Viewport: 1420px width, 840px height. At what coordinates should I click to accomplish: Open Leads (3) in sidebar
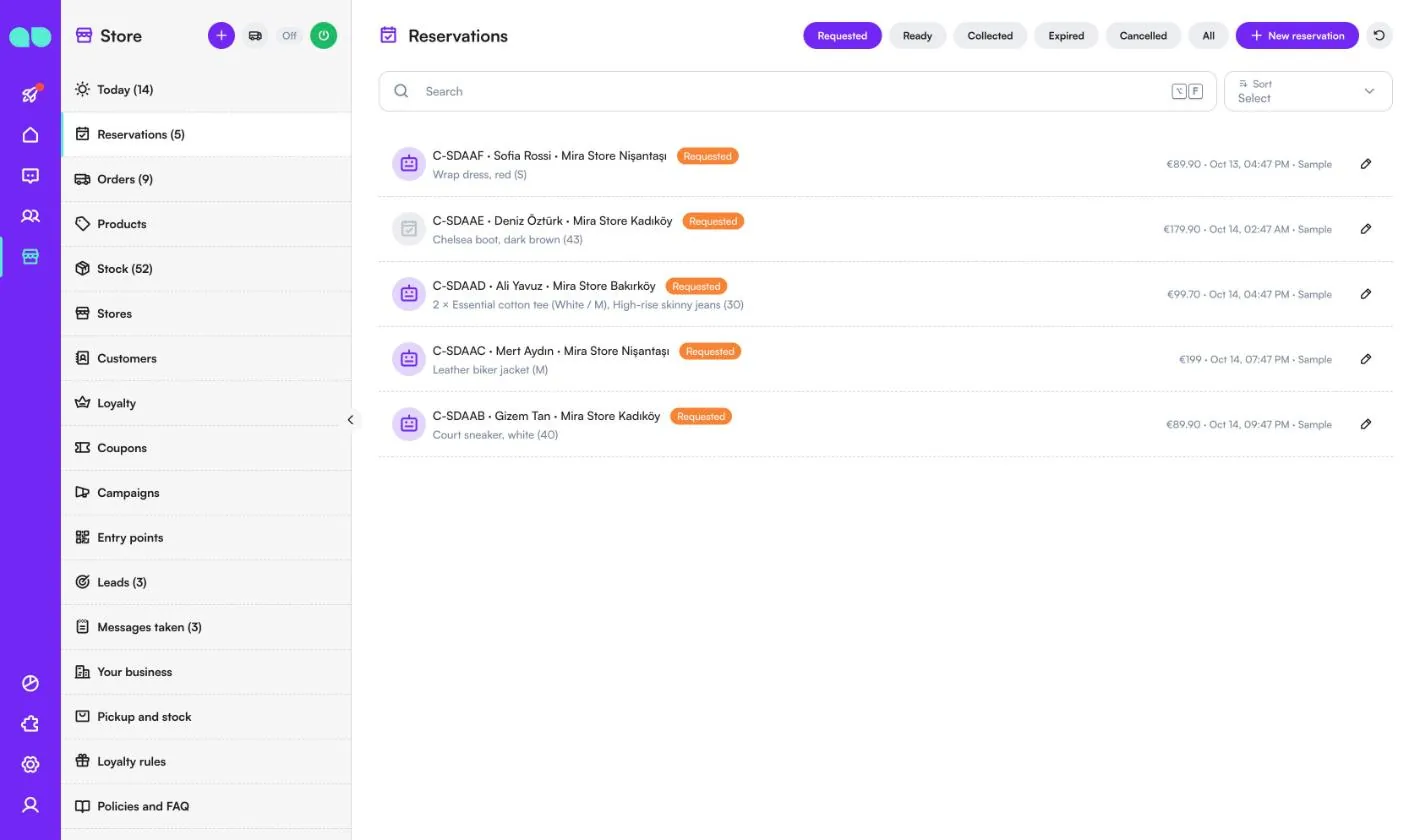(206, 582)
